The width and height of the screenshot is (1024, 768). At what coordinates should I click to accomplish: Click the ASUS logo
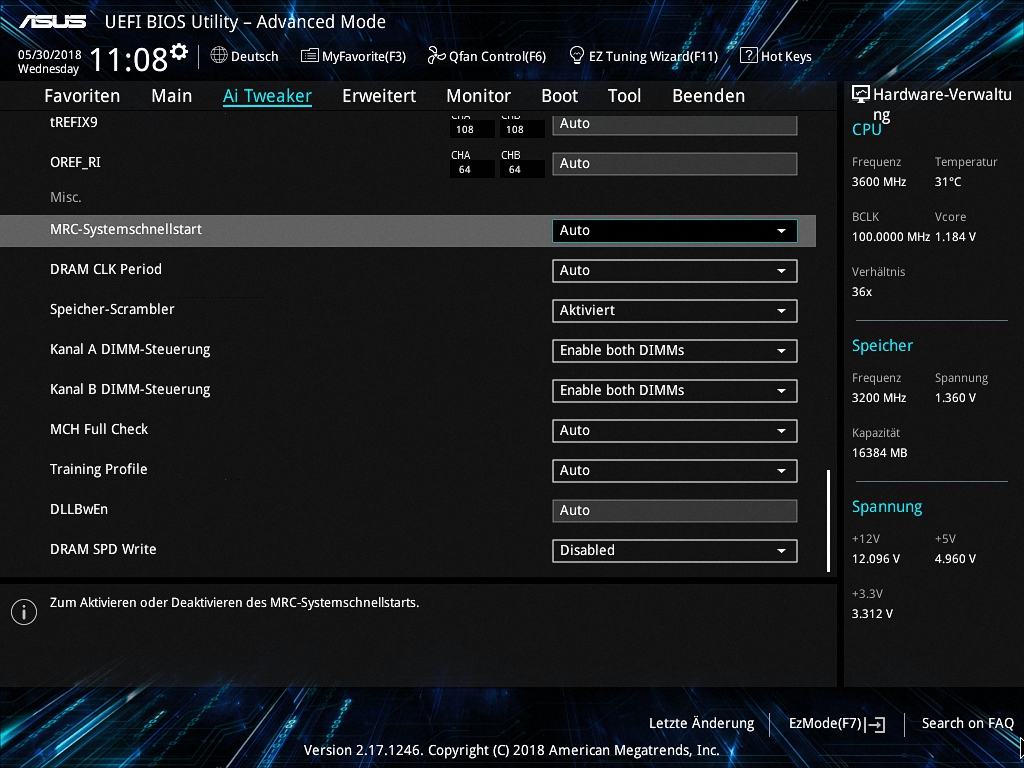pos(52,22)
